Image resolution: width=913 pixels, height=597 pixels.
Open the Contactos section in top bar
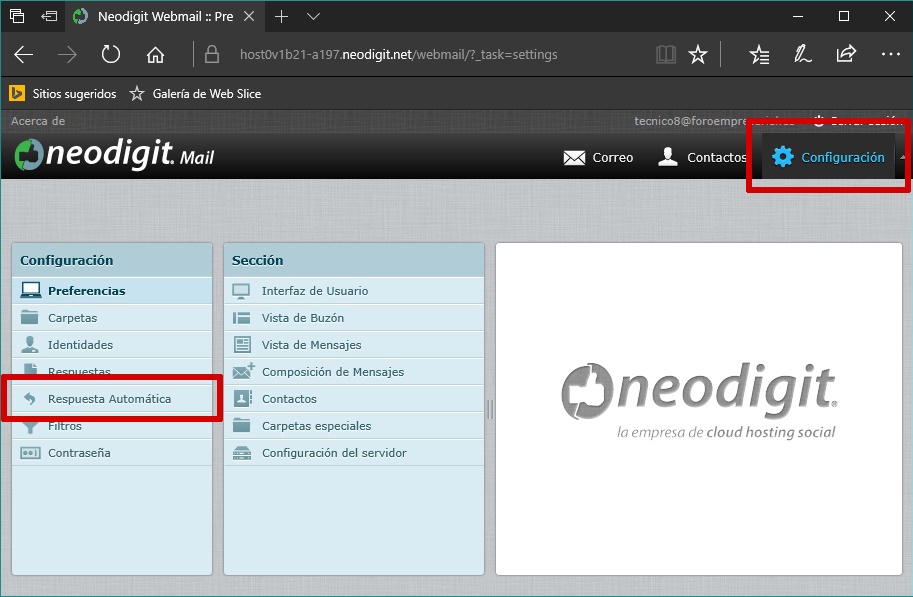[x=702, y=157]
